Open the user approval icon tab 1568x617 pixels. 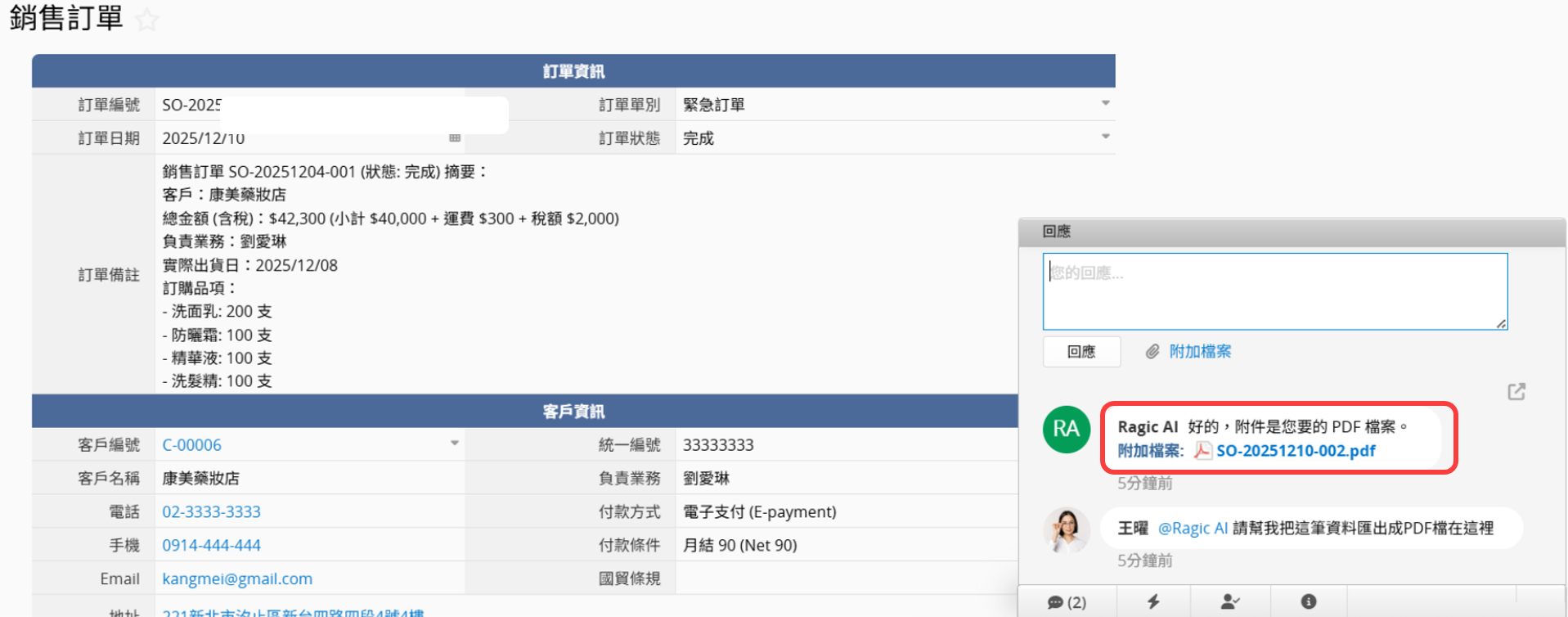pos(1229,602)
